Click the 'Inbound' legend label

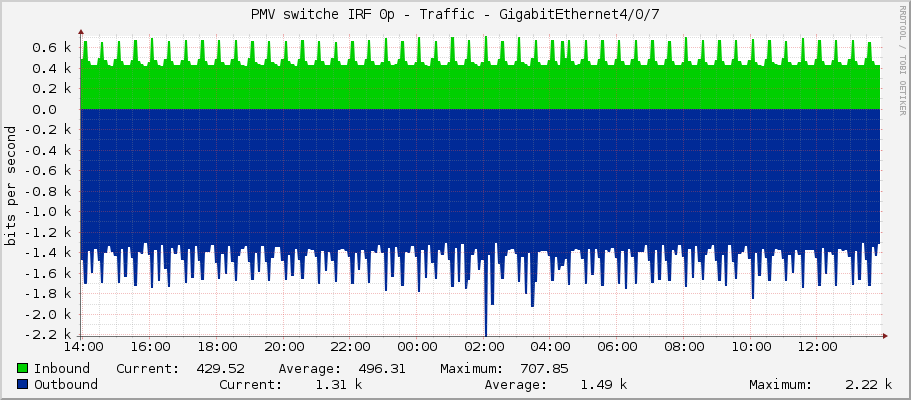click(62, 369)
